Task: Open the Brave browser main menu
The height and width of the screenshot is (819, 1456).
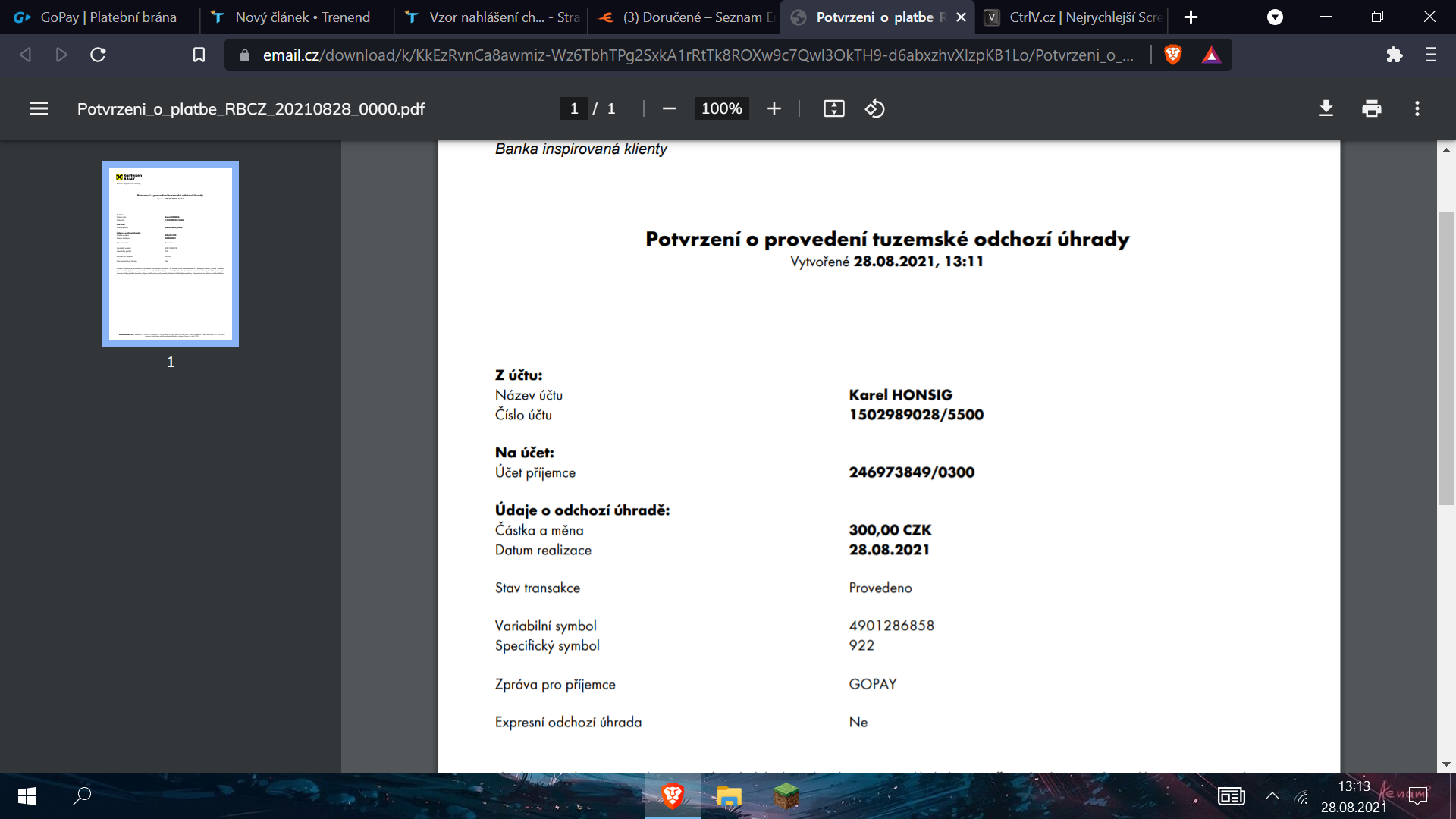Action: click(1431, 55)
